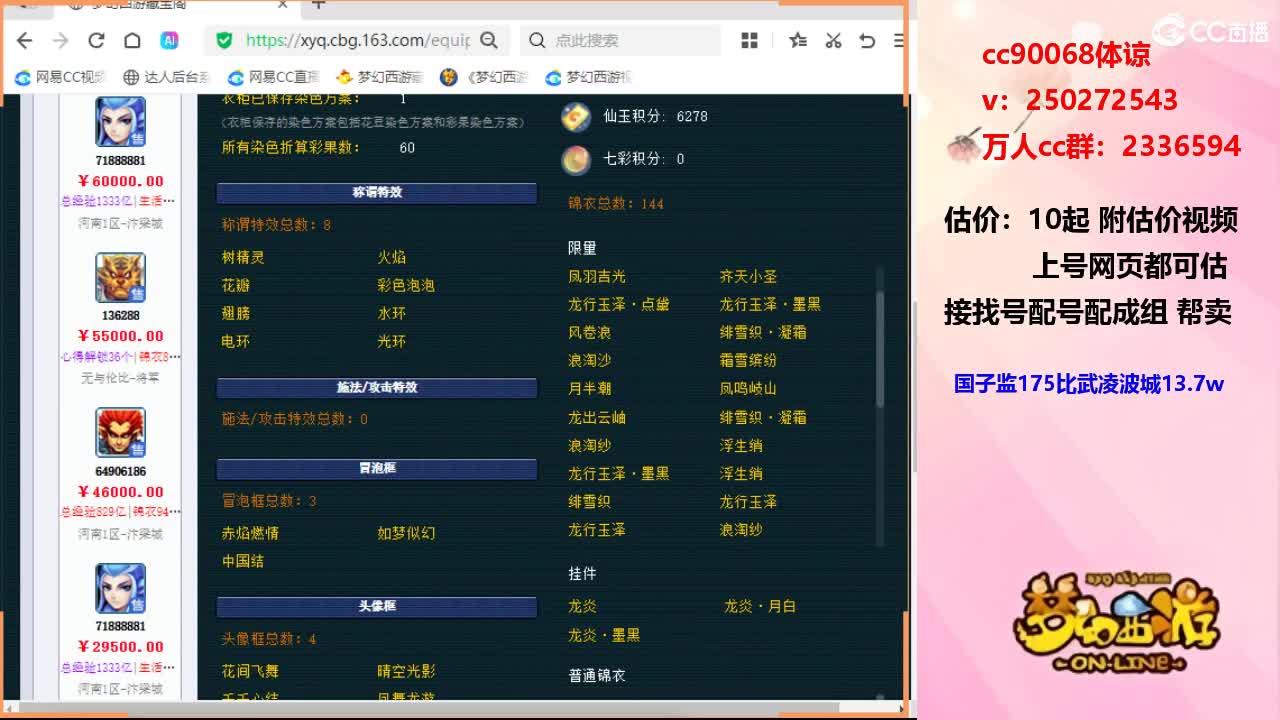The image size is (1280, 720).
Task: Select the ￥60000.00 character avatar
Action: click(x=120, y=122)
